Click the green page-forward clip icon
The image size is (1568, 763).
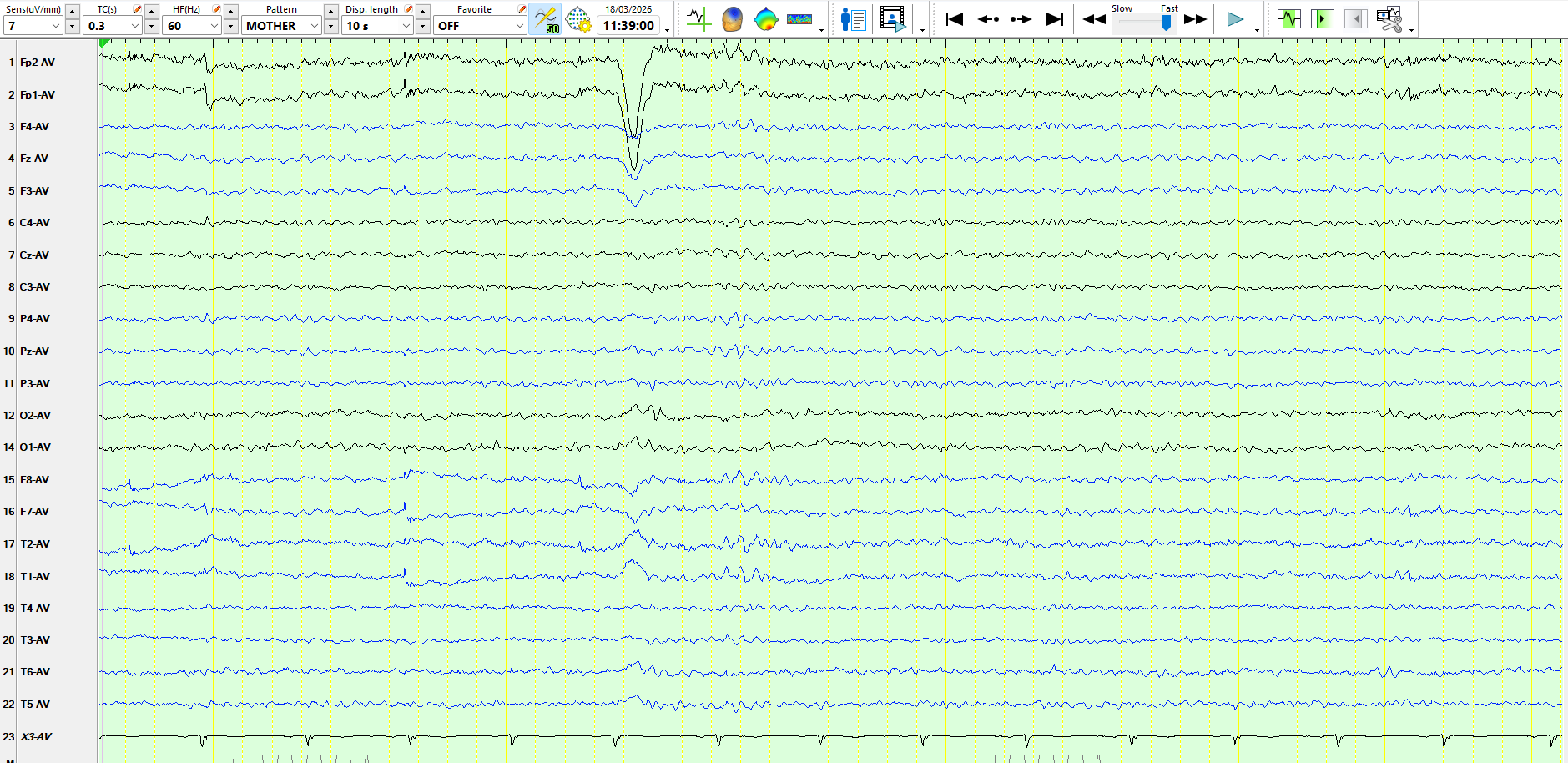click(1323, 18)
